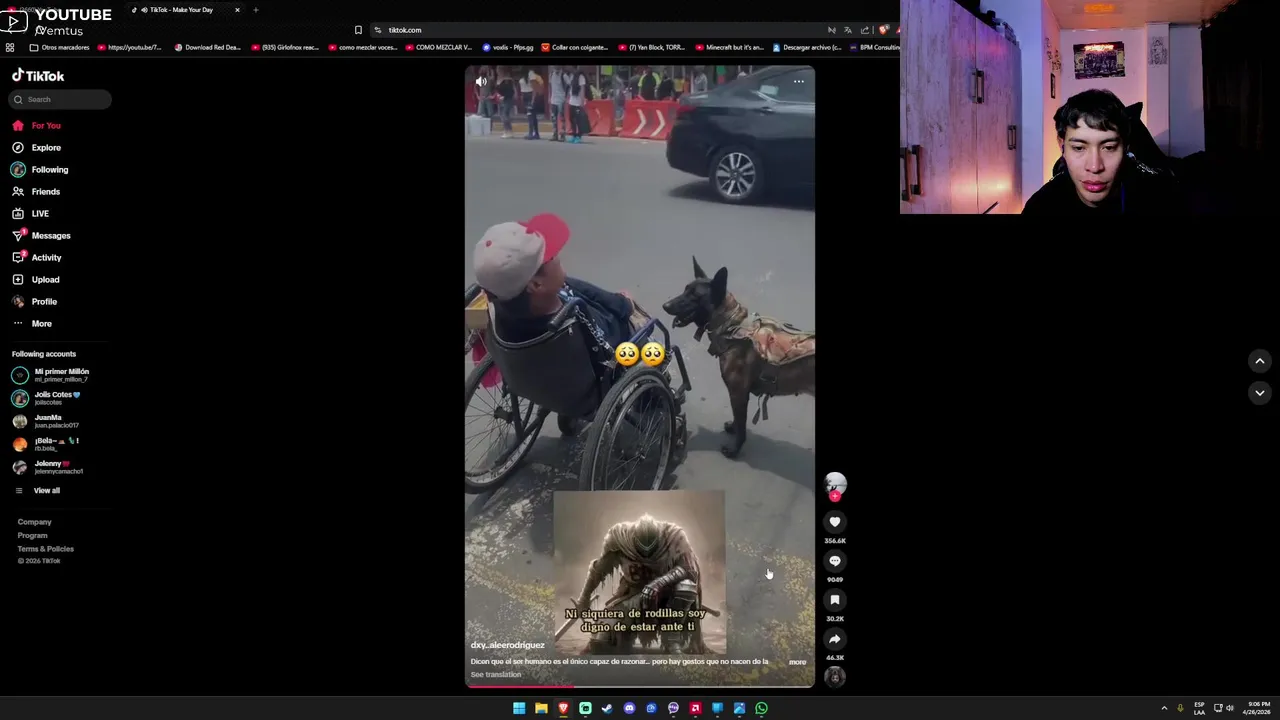This screenshot has width=1280, height=720.
Task: Click the TikTok logo
Action: (38, 76)
